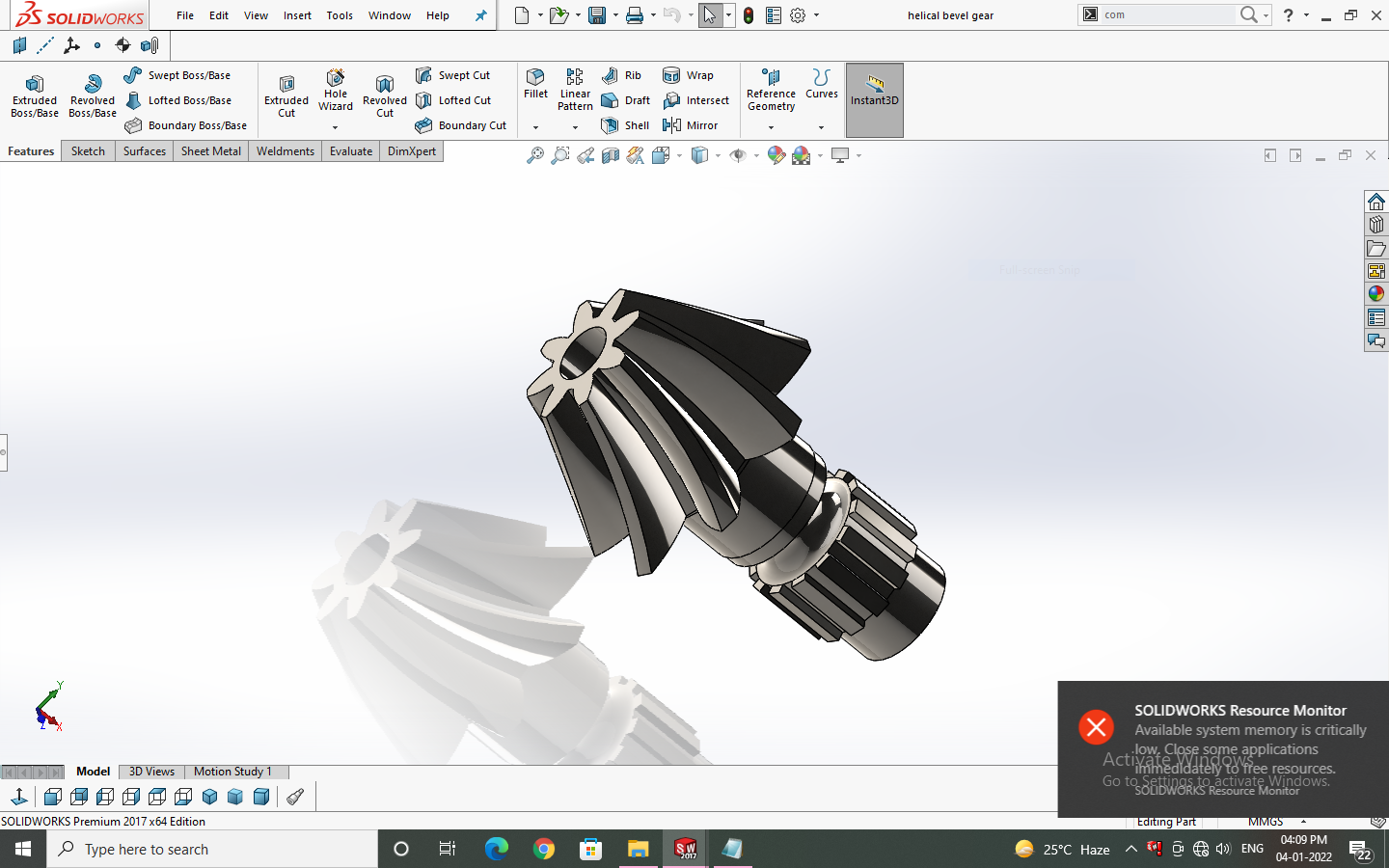Screen dimensions: 1389x868
Task: Activate Zoom to Area tool
Action: pos(560,155)
